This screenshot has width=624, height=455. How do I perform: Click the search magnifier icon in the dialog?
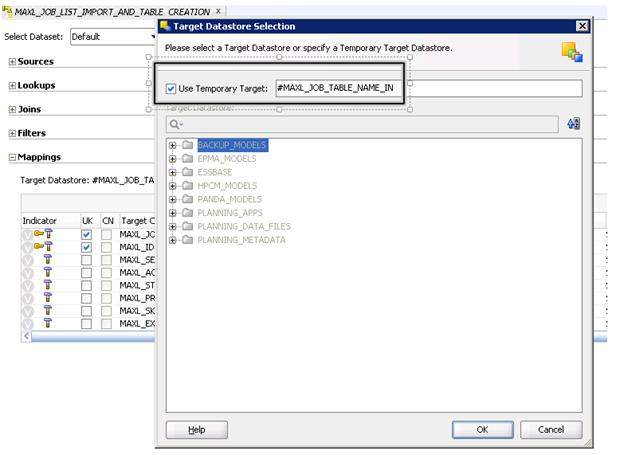(175, 124)
